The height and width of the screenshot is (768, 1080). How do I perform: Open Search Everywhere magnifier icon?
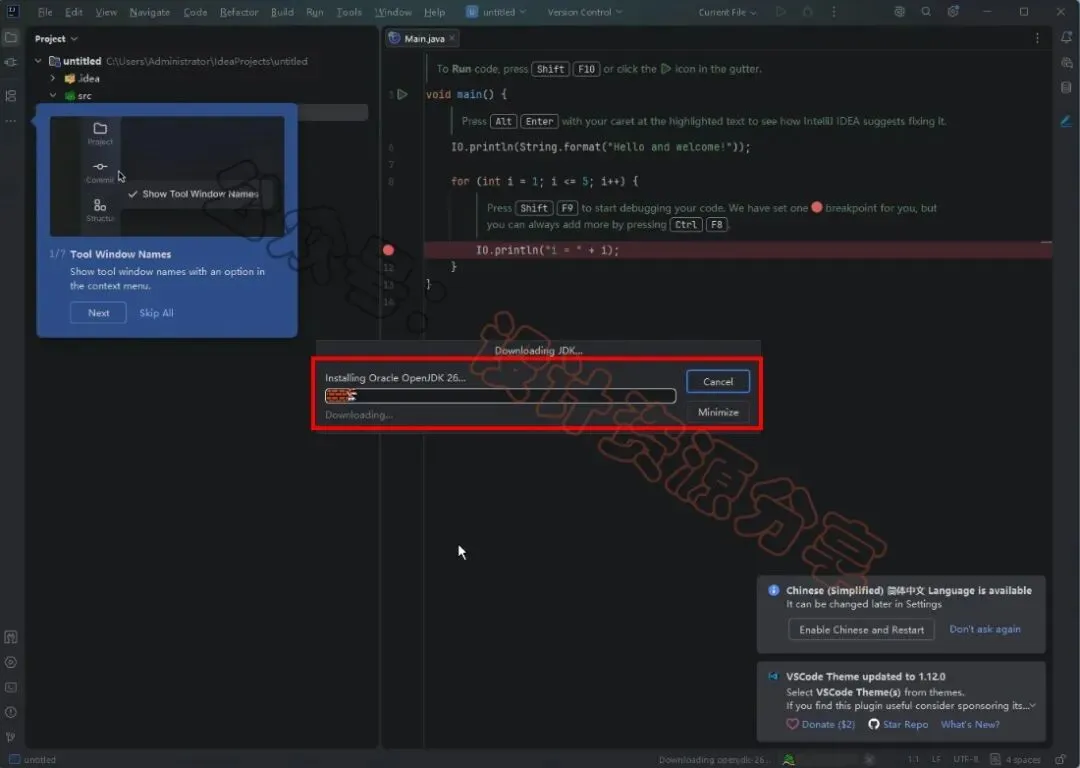click(x=926, y=12)
